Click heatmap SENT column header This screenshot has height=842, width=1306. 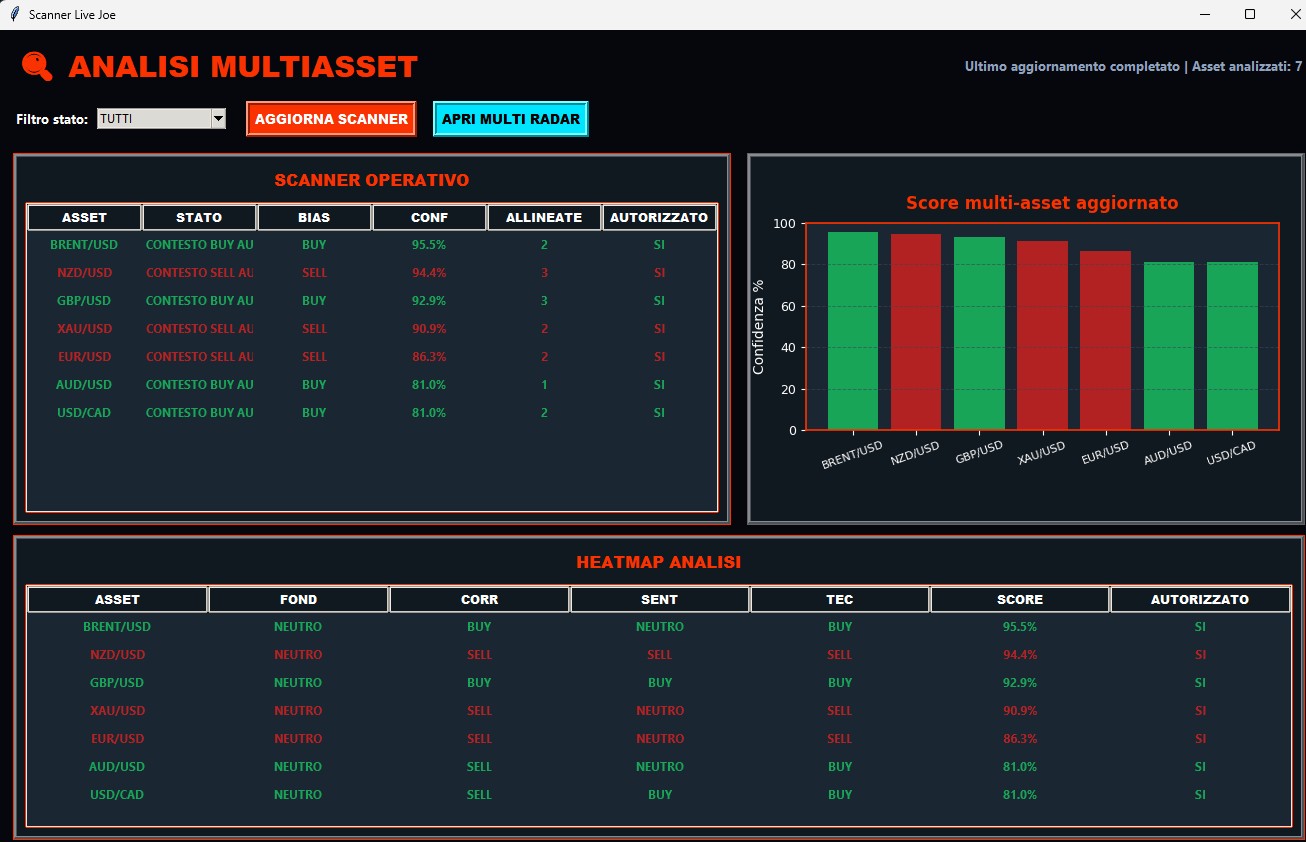[x=660, y=599]
